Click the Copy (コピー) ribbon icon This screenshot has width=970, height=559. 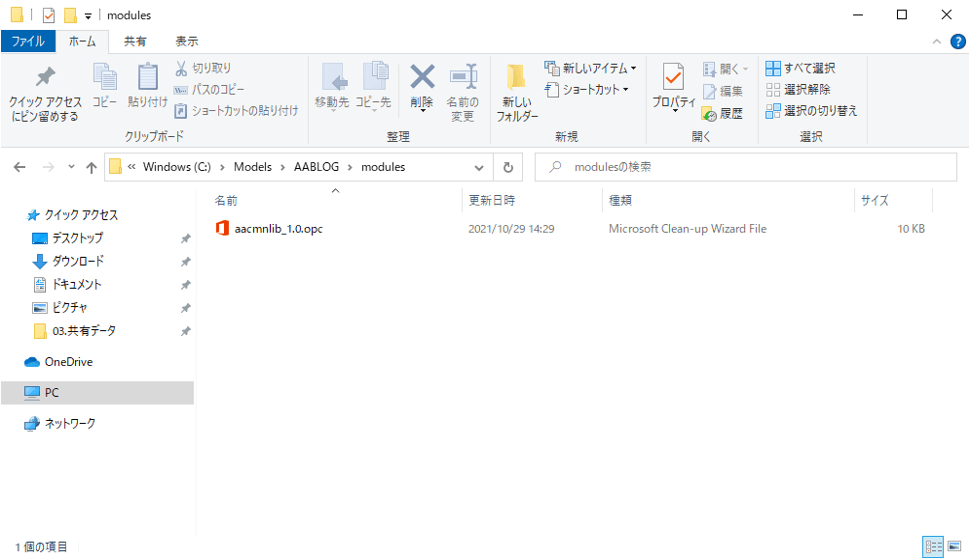(x=105, y=77)
